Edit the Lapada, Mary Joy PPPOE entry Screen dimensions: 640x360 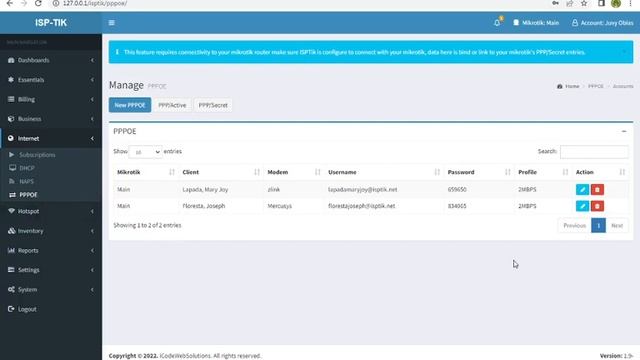pos(582,189)
